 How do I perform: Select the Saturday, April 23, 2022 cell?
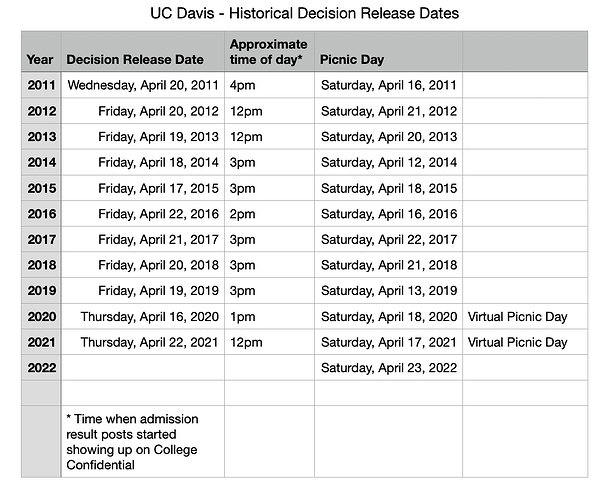(389, 368)
